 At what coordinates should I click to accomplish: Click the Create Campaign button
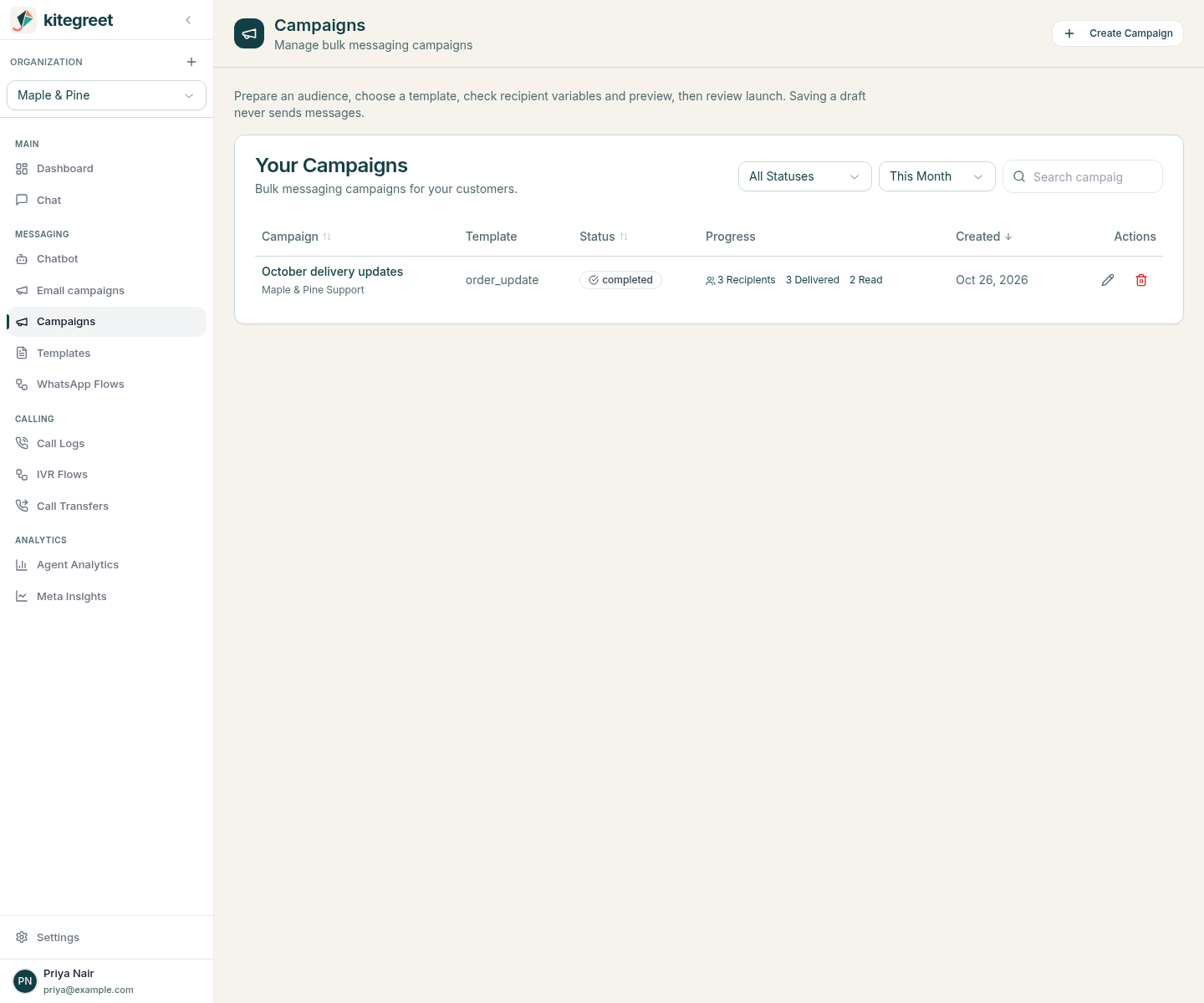[1118, 33]
